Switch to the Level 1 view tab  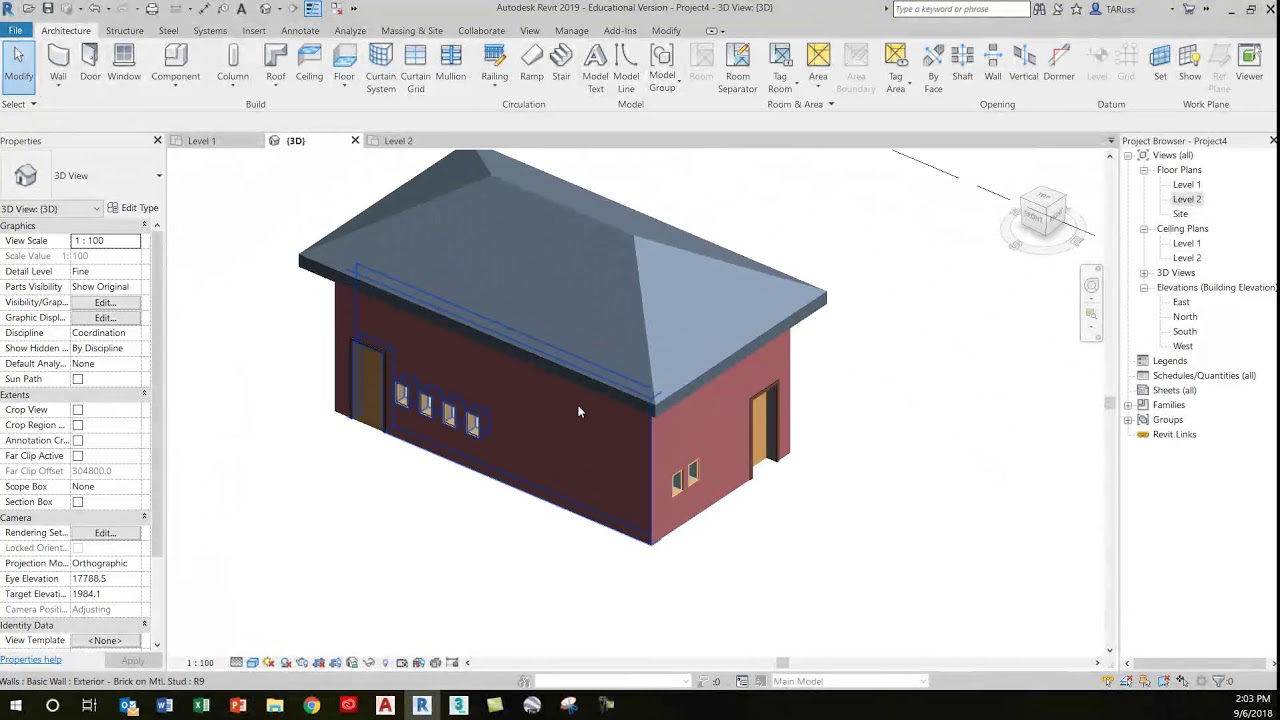(x=202, y=141)
